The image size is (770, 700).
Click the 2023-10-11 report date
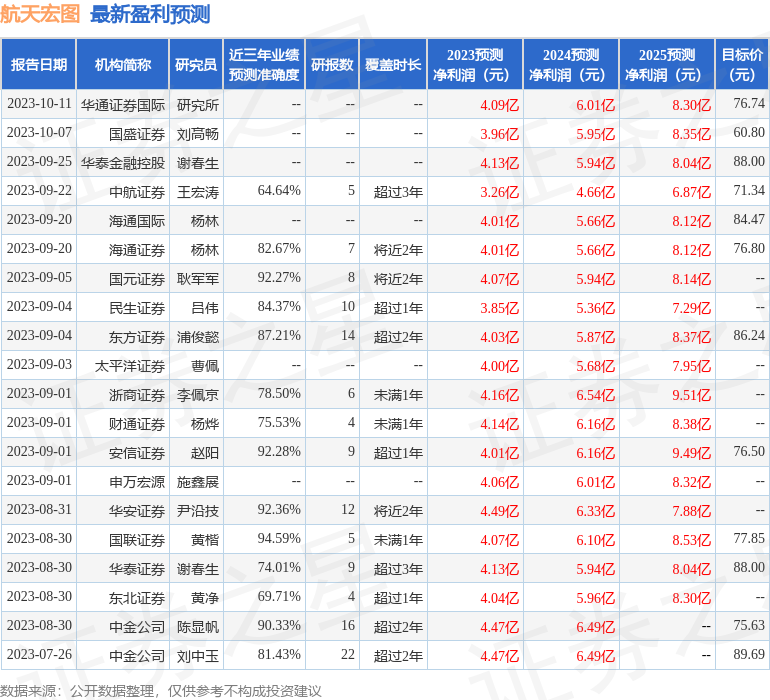point(39,103)
